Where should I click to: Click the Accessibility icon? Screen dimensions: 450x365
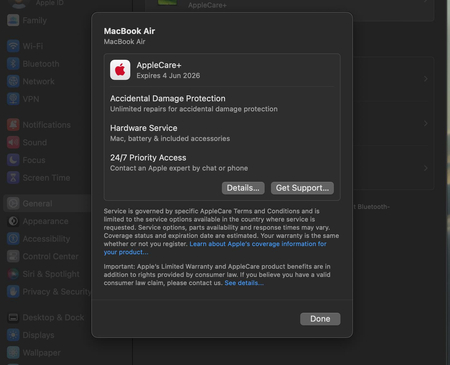pyautogui.click(x=13, y=239)
